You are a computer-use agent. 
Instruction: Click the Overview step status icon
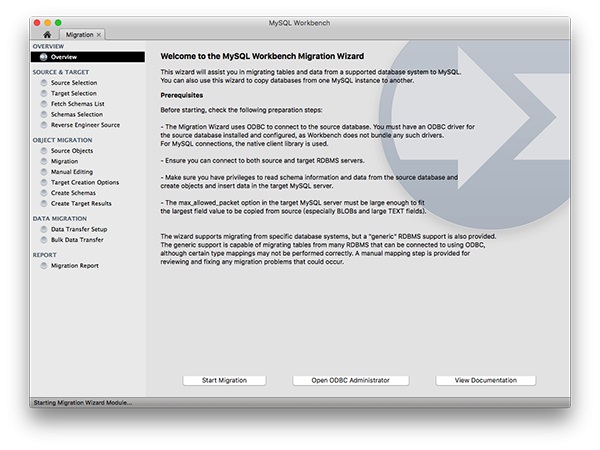tap(44, 57)
